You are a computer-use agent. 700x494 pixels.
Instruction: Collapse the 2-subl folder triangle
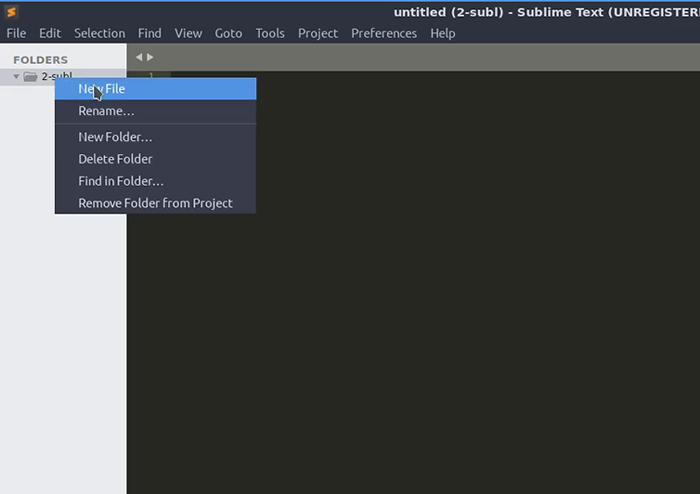point(16,77)
